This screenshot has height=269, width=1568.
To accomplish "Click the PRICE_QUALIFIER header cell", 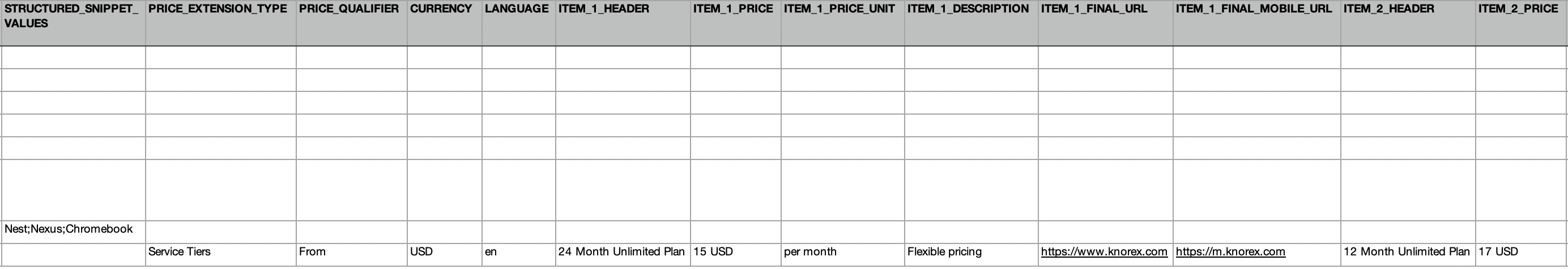I will (x=349, y=9).
